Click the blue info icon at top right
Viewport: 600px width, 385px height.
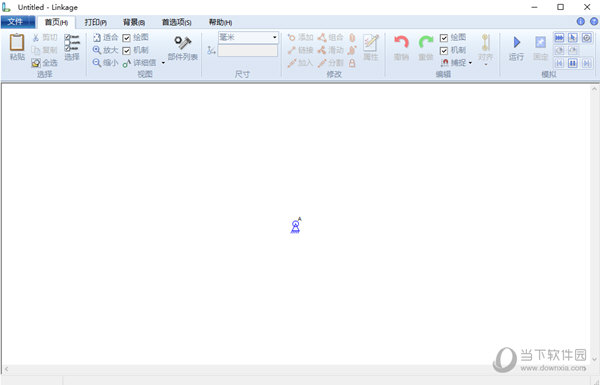point(580,21)
